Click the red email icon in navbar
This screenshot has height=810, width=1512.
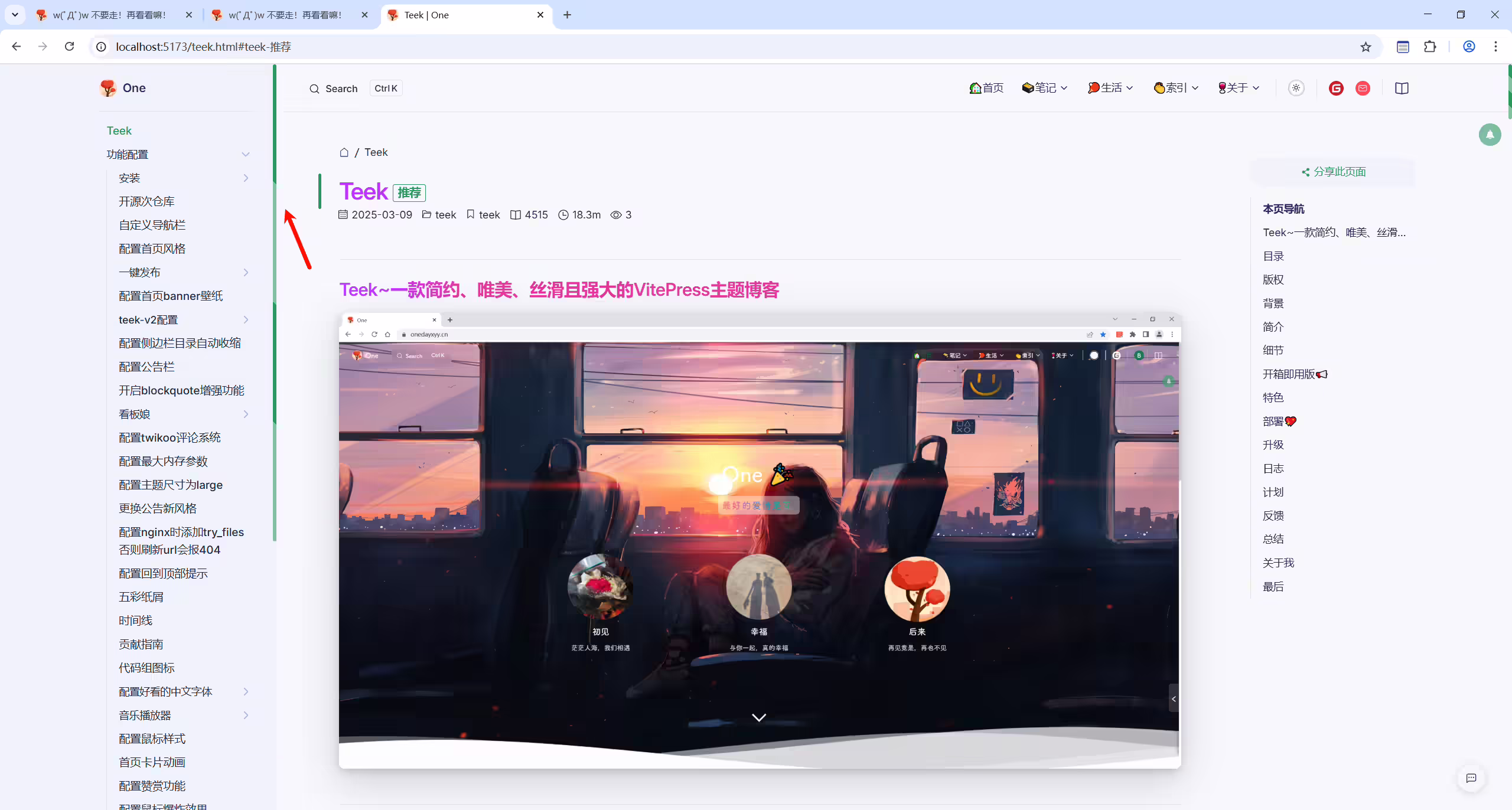tap(1363, 88)
